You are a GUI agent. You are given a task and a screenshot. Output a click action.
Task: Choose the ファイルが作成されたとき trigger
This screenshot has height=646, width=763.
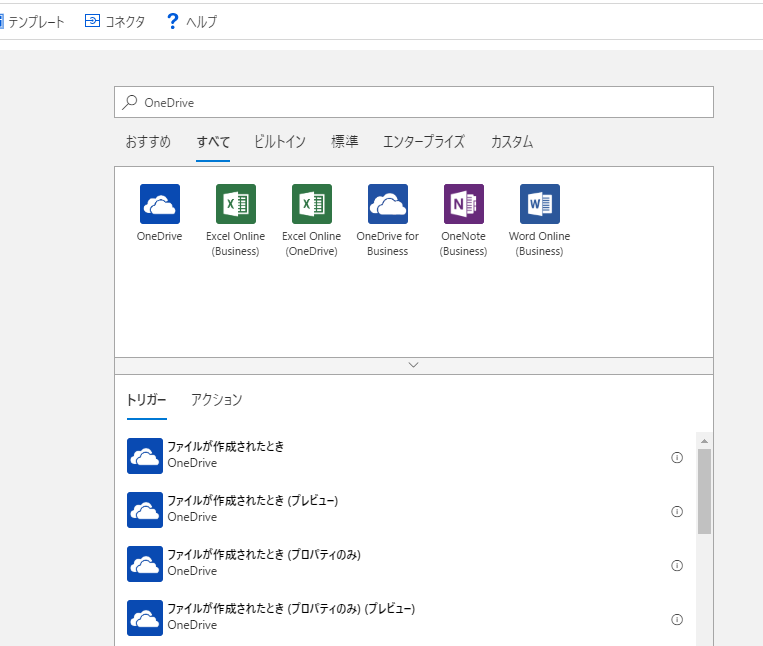click(x=404, y=456)
